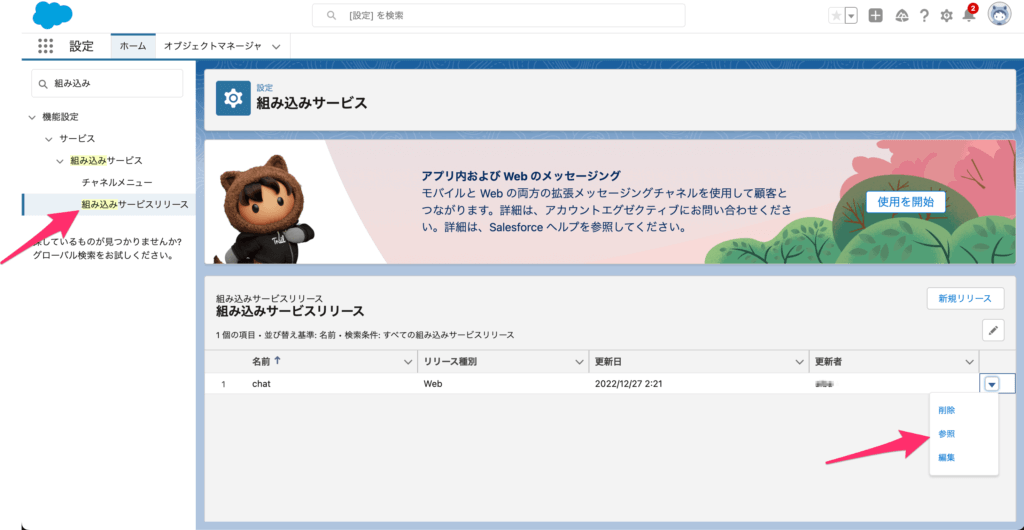Image resolution: width=1024 pixels, height=530 pixels.
Task: Open the user profile avatar
Action: point(999,15)
